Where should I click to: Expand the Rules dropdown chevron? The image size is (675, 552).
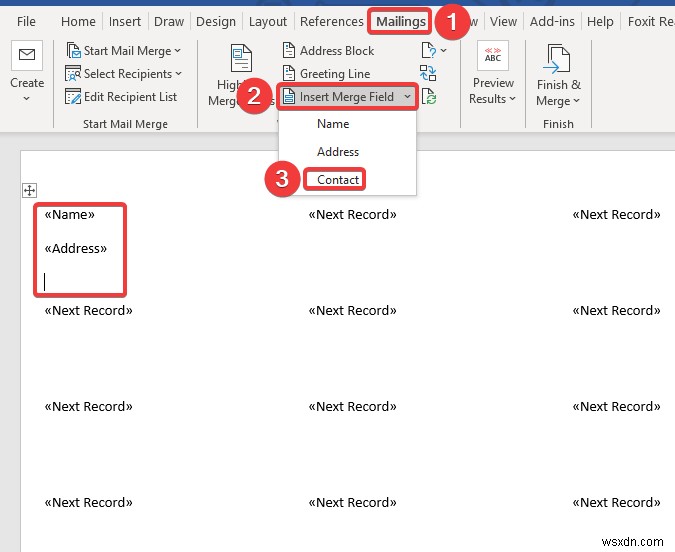[444, 51]
